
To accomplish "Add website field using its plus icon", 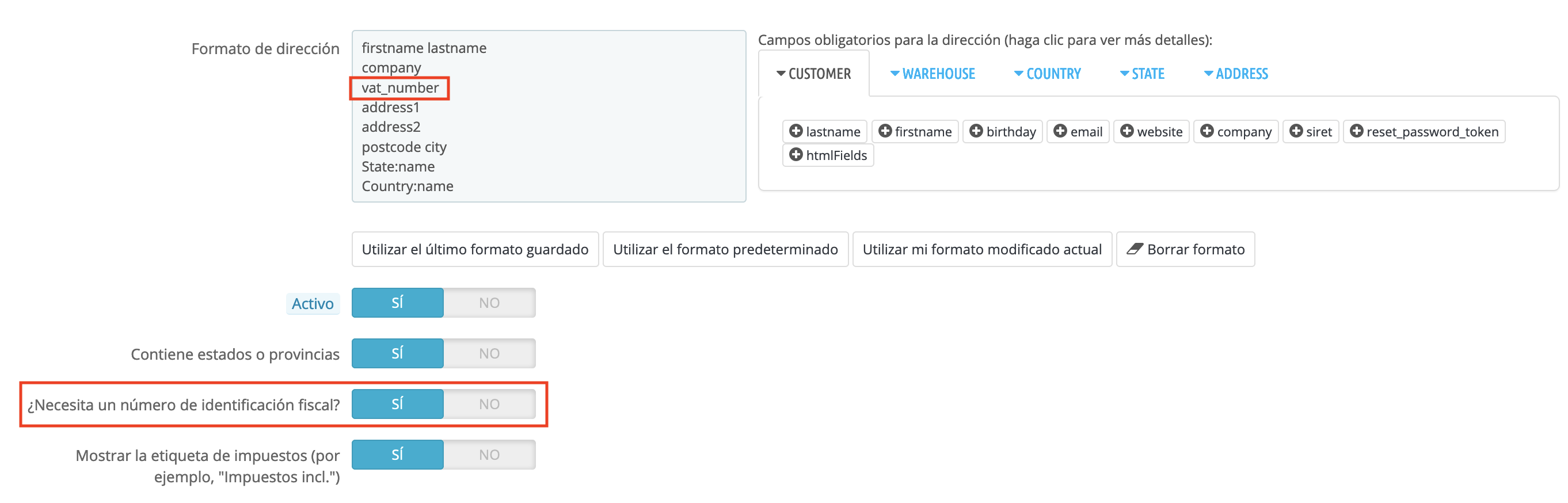I will coord(1126,131).
